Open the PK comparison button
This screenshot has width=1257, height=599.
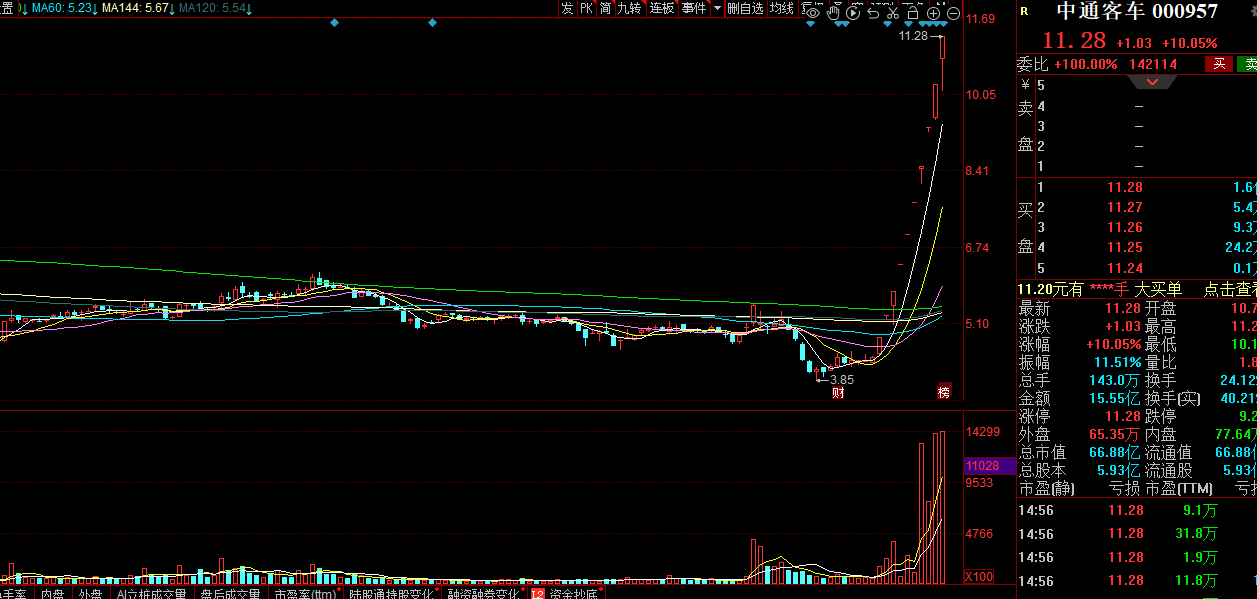[x=587, y=8]
